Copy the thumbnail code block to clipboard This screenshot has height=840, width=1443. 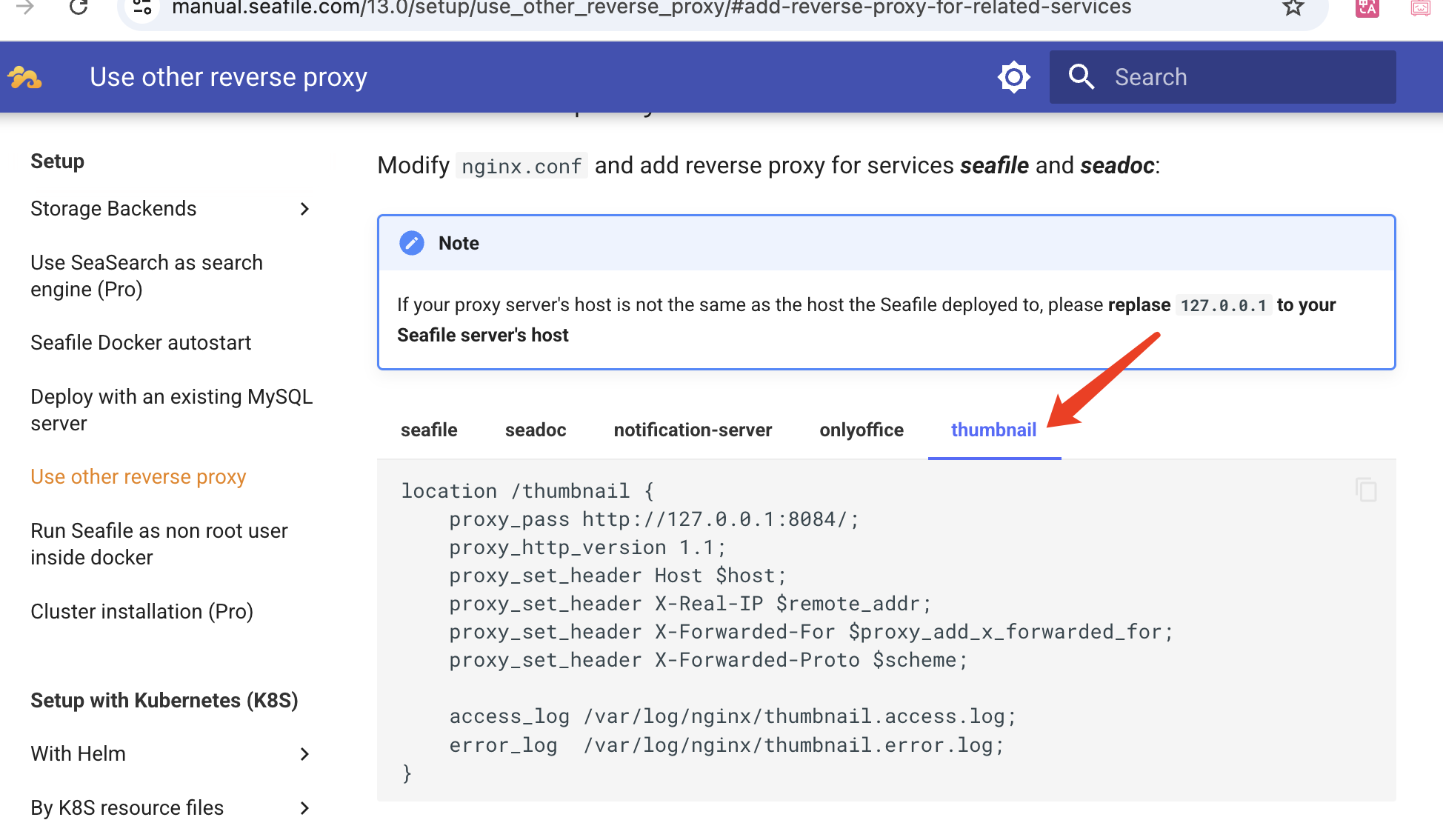[1365, 490]
